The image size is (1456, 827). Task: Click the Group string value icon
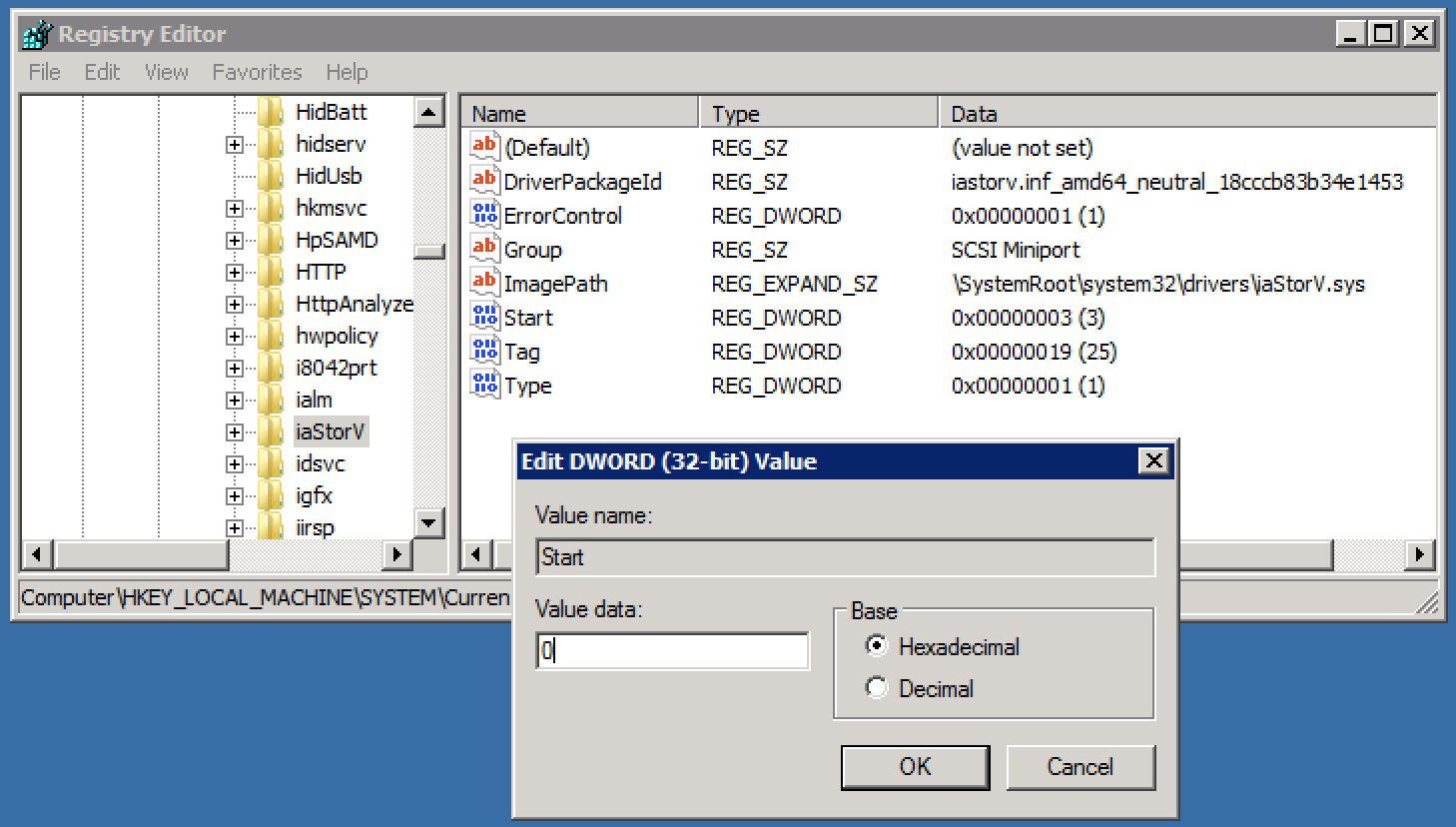(x=484, y=249)
